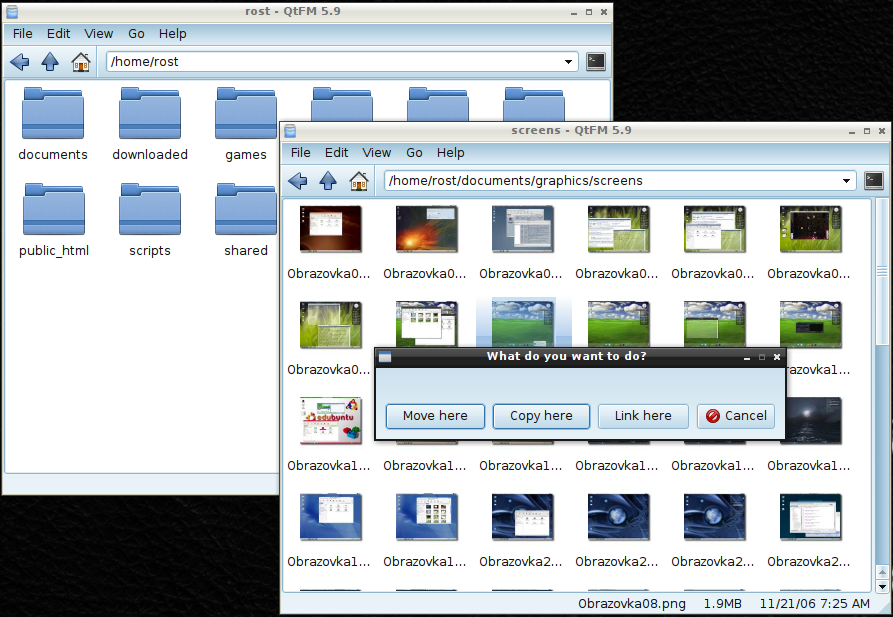Click Back arrow in screens window

pos(298,181)
